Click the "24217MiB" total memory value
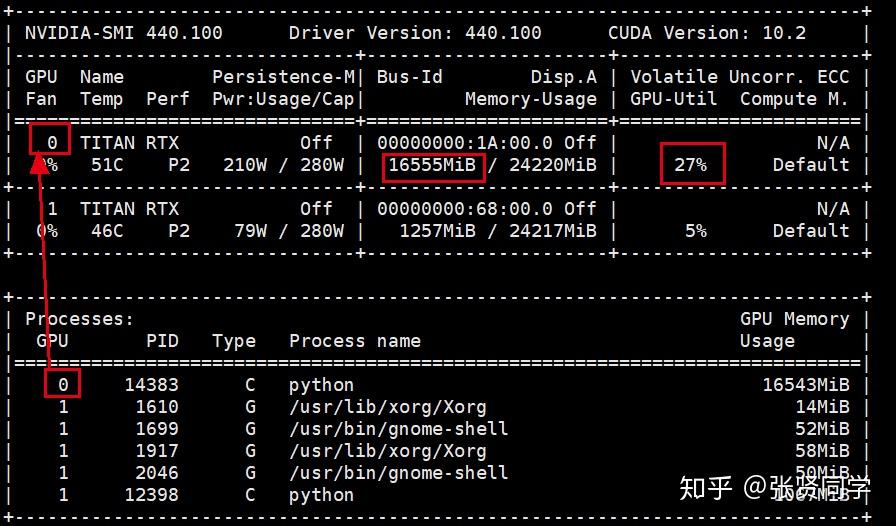 (x=553, y=231)
